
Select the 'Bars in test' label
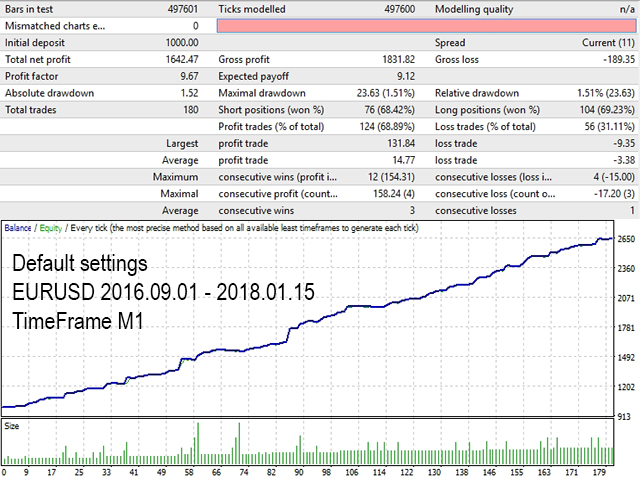29,9
